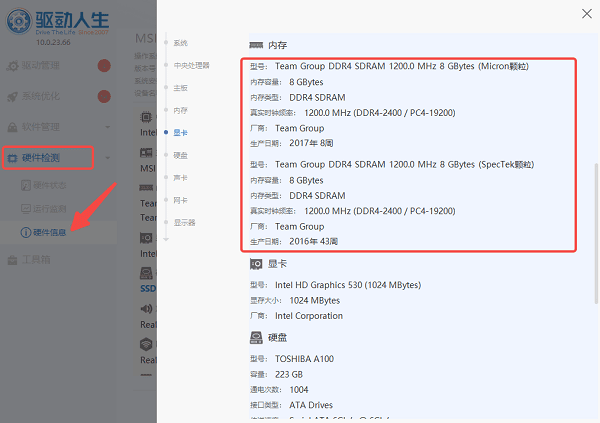
Task: Jump to 系统 in the navigation list
Action: pyautogui.click(x=180, y=43)
